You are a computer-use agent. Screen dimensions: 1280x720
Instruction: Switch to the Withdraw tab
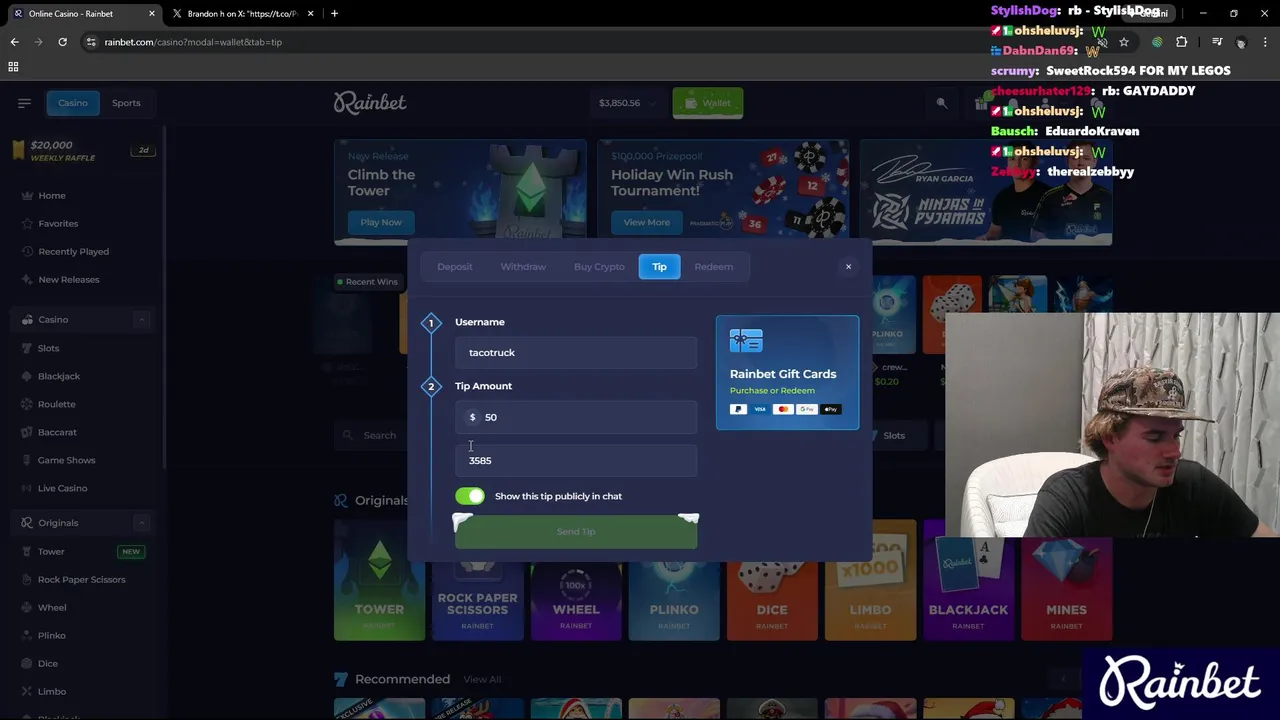click(523, 267)
